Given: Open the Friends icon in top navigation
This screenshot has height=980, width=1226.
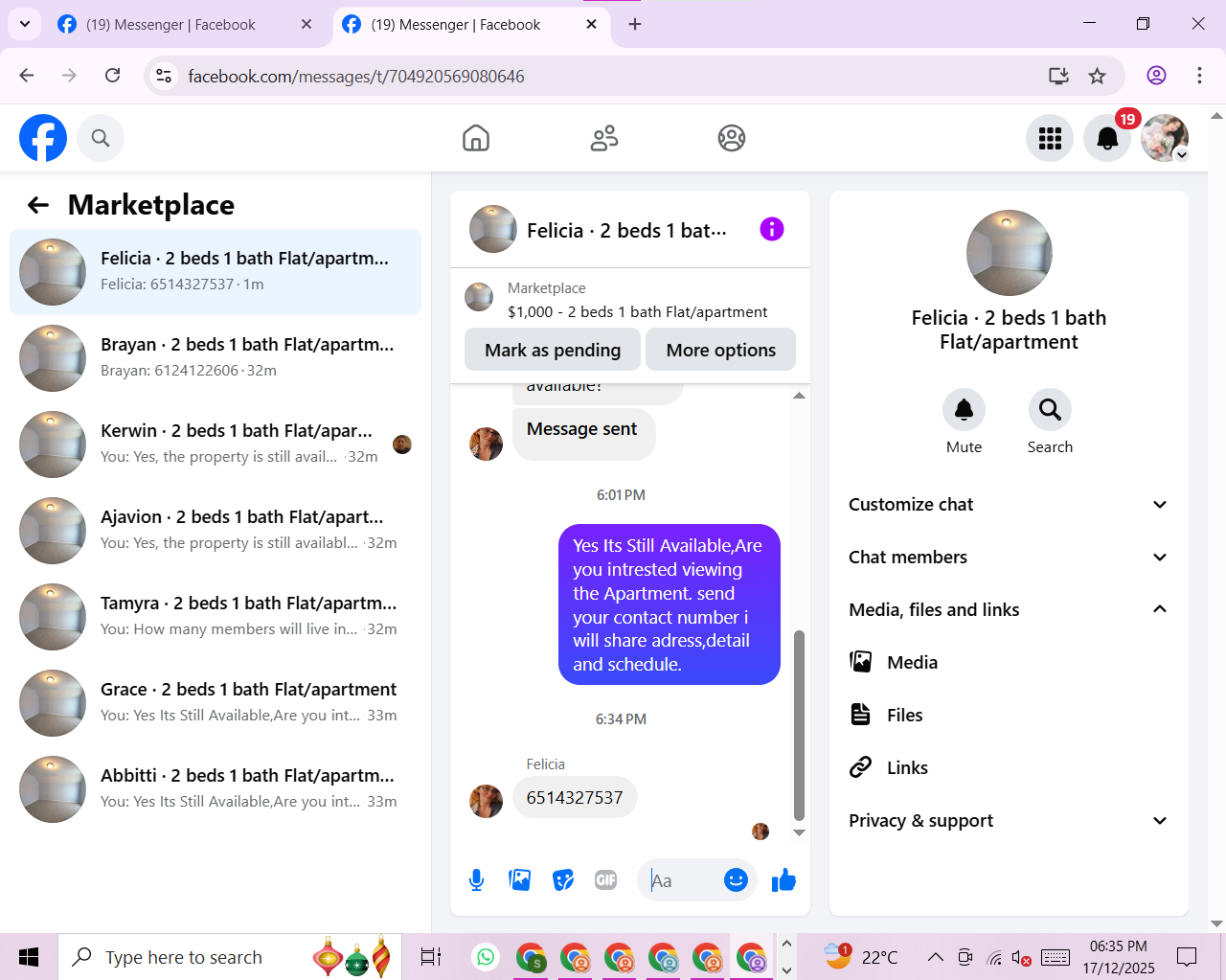Looking at the screenshot, I should (604, 138).
